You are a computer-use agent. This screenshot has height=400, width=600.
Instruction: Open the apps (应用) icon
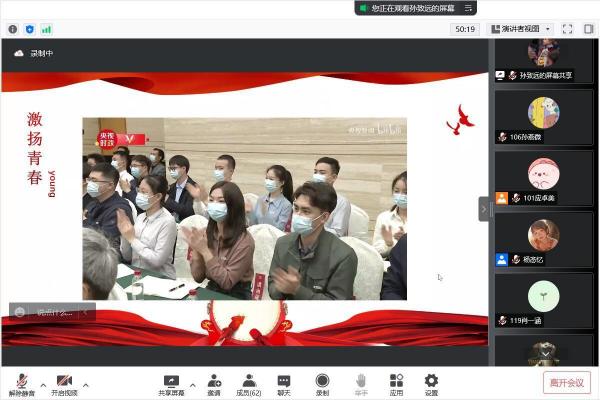[396, 382]
